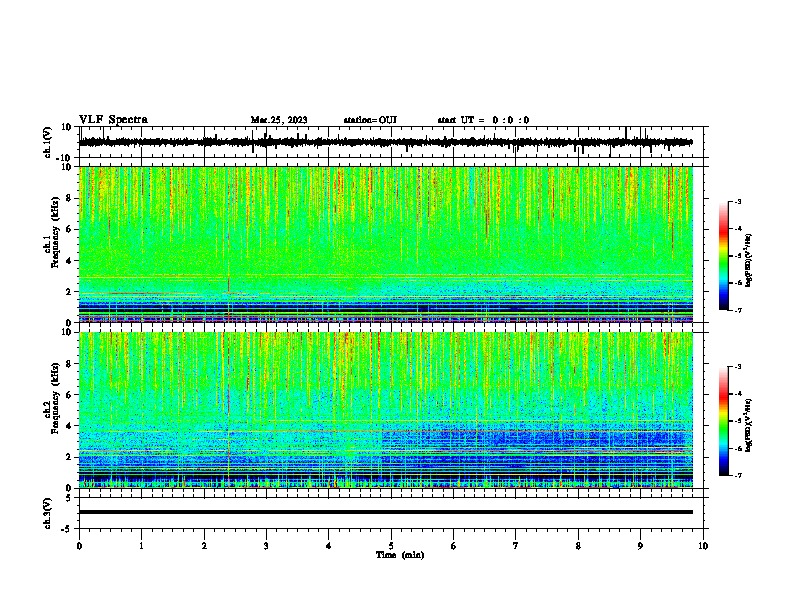Click tick label "5" on the Time axis
Image resolution: width=792 pixels, height=612 pixels.
[391, 546]
